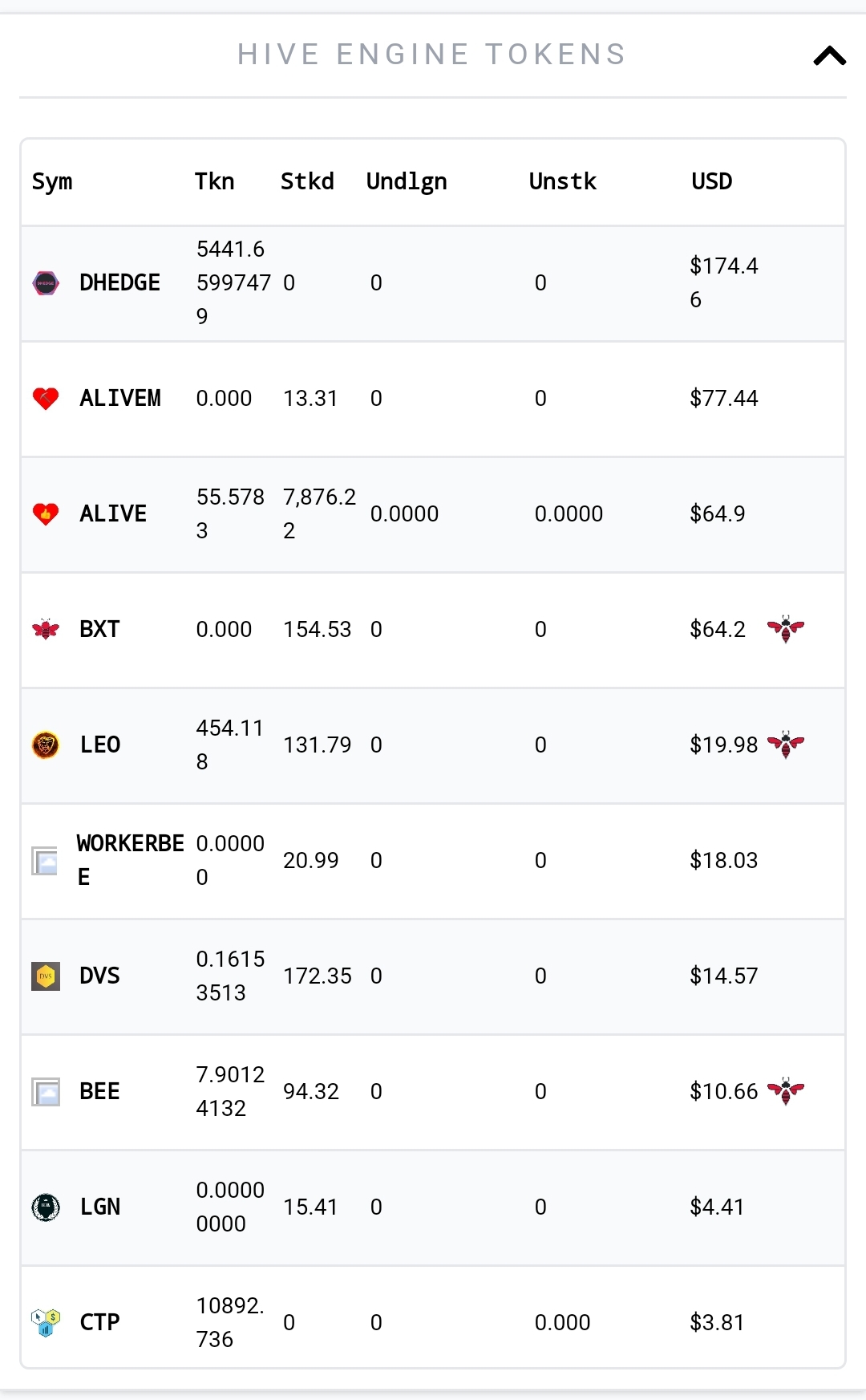Open the WORKERBEE token name
This screenshot has width=866, height=1400.
[x=130, y=860]
